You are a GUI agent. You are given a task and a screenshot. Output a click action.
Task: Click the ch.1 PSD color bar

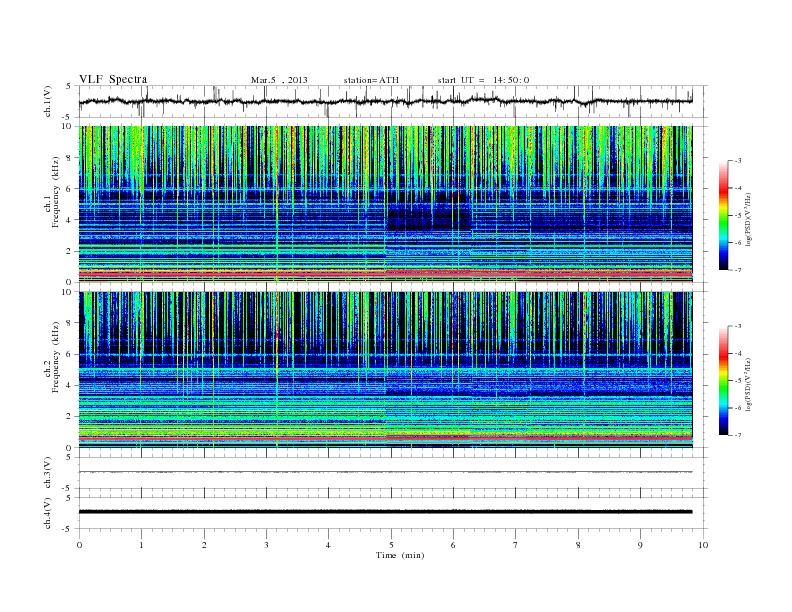coord(723,215)
